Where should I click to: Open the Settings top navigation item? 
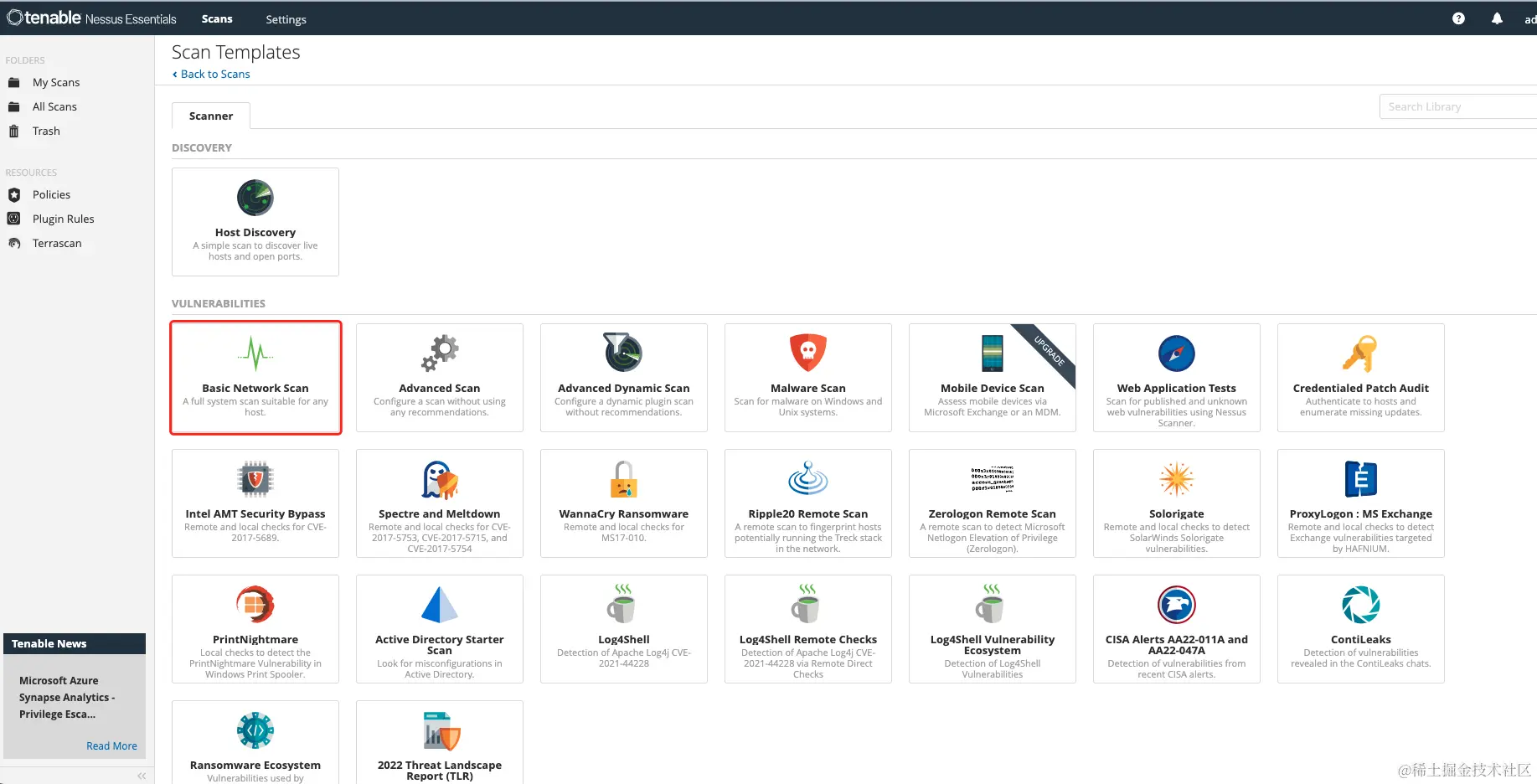[286, 19]
